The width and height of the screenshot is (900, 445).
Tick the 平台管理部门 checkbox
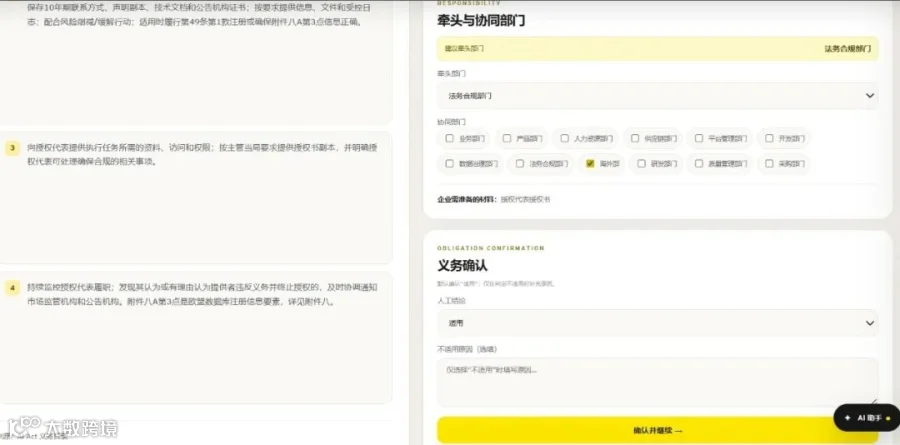(x=699, y=138)
